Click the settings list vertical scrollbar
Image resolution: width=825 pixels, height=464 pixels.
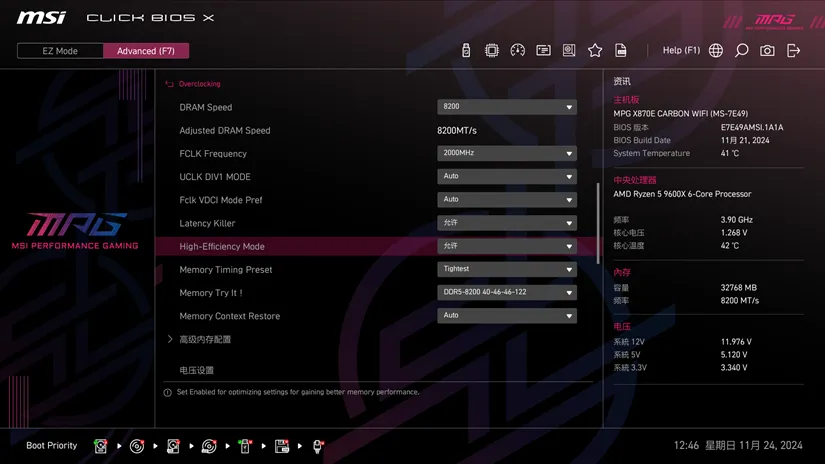pyautogui.click(x=598, y=222)
